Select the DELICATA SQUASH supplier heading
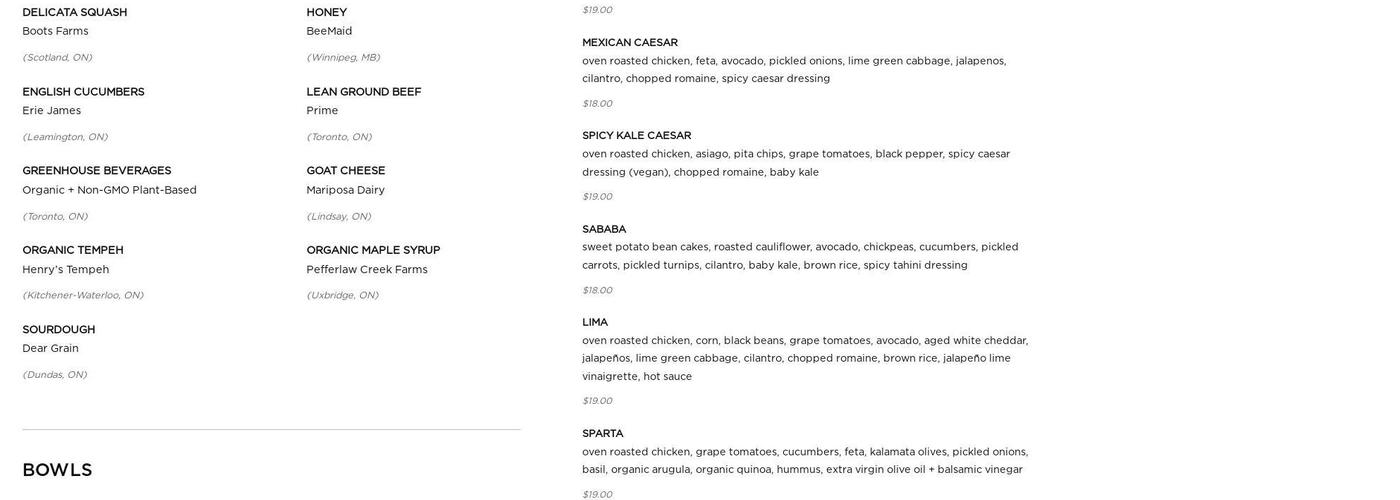Viewport: 1400px width, 500px height. [x=75, y=13]
